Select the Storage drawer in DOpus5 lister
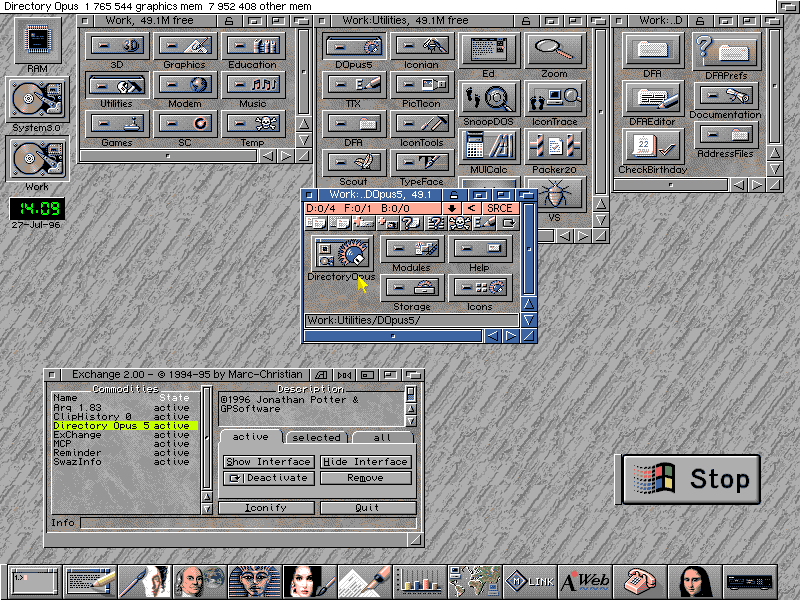 point(412,288)
